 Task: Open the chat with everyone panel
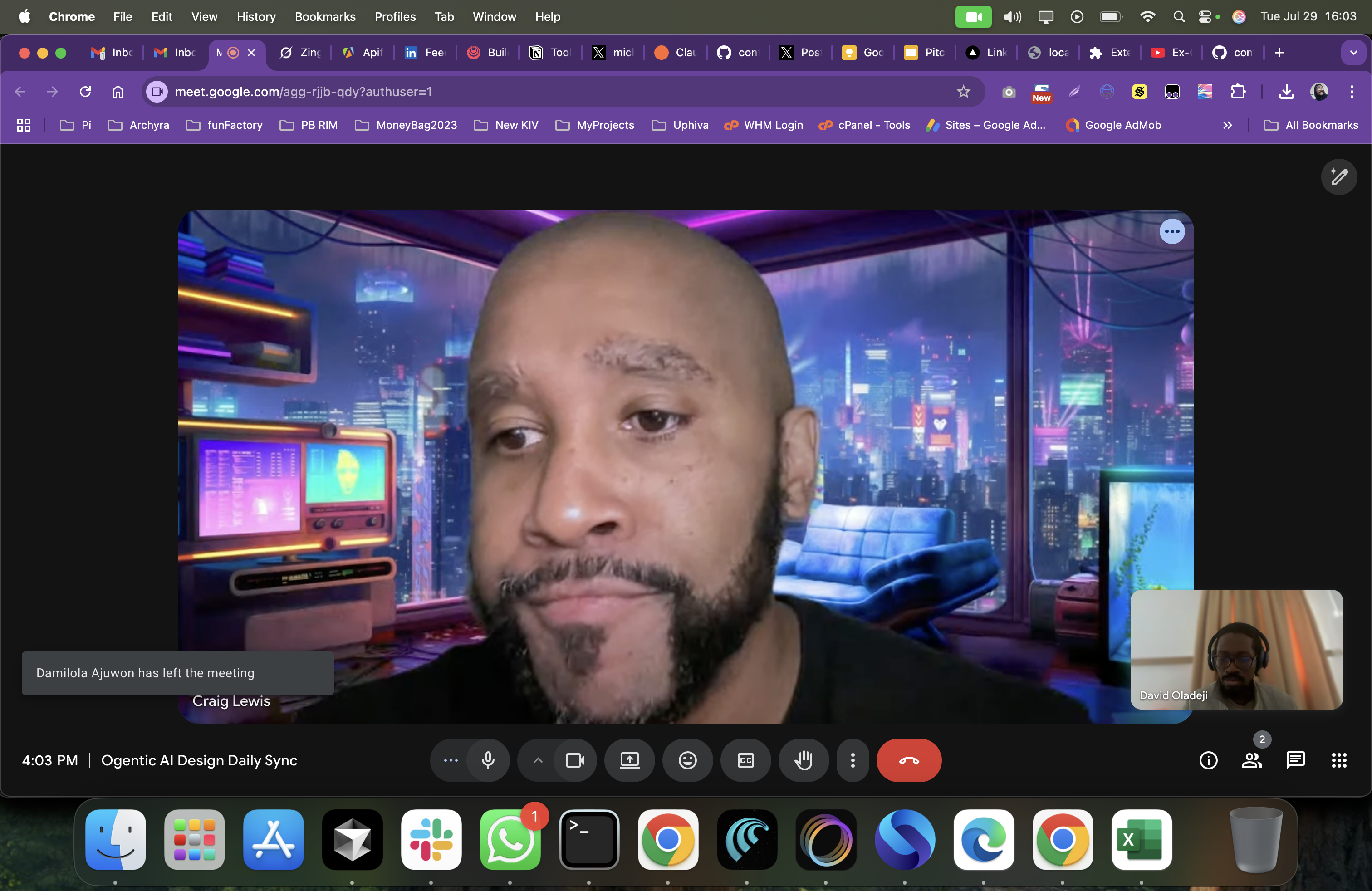point(1295,760)
